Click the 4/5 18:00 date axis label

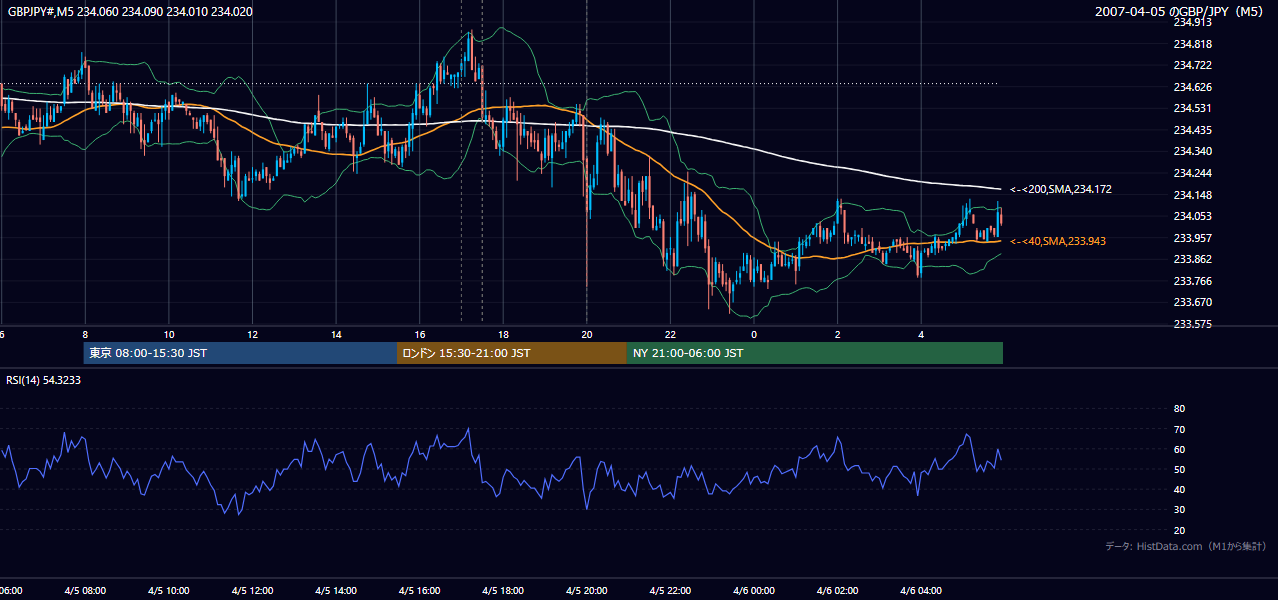(x=503, y=591)
